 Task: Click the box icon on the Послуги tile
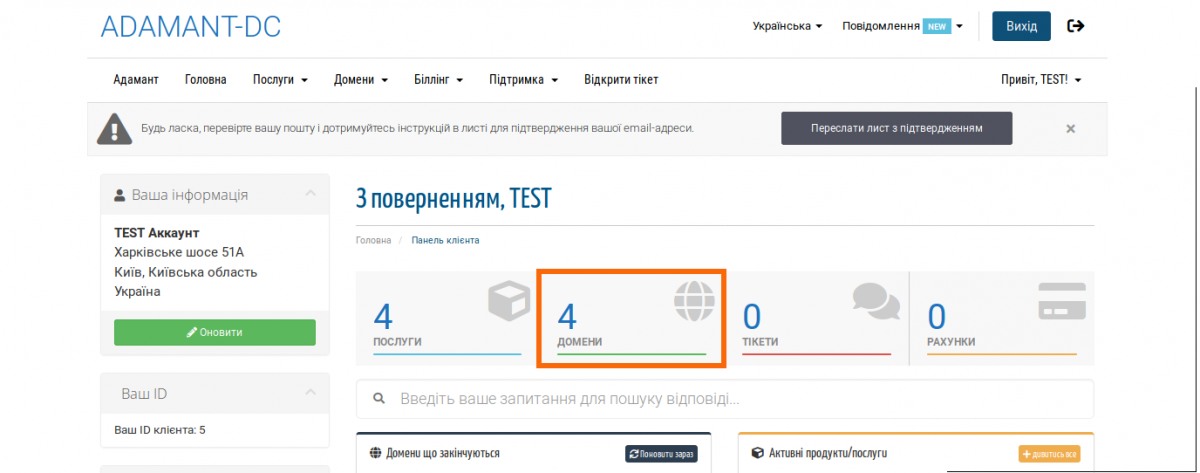pyautogui.click(x=508, y=301)
